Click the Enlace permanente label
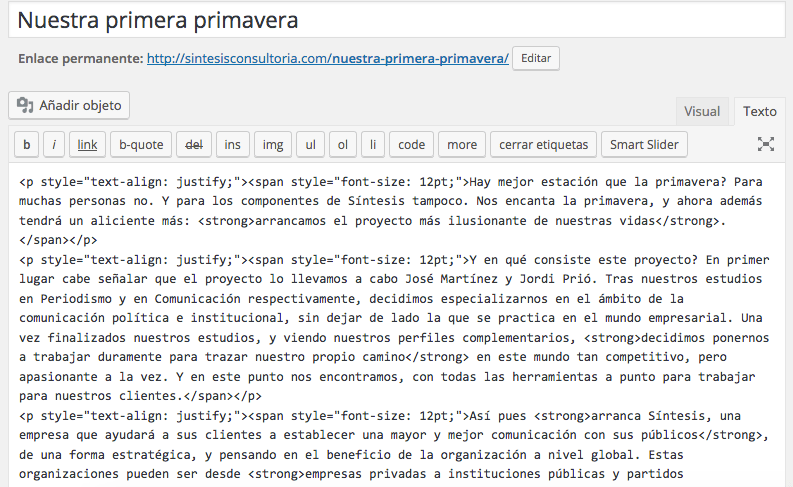Viewport: 793px width, 487px height. pyautogui.click(x=80, y=59)
